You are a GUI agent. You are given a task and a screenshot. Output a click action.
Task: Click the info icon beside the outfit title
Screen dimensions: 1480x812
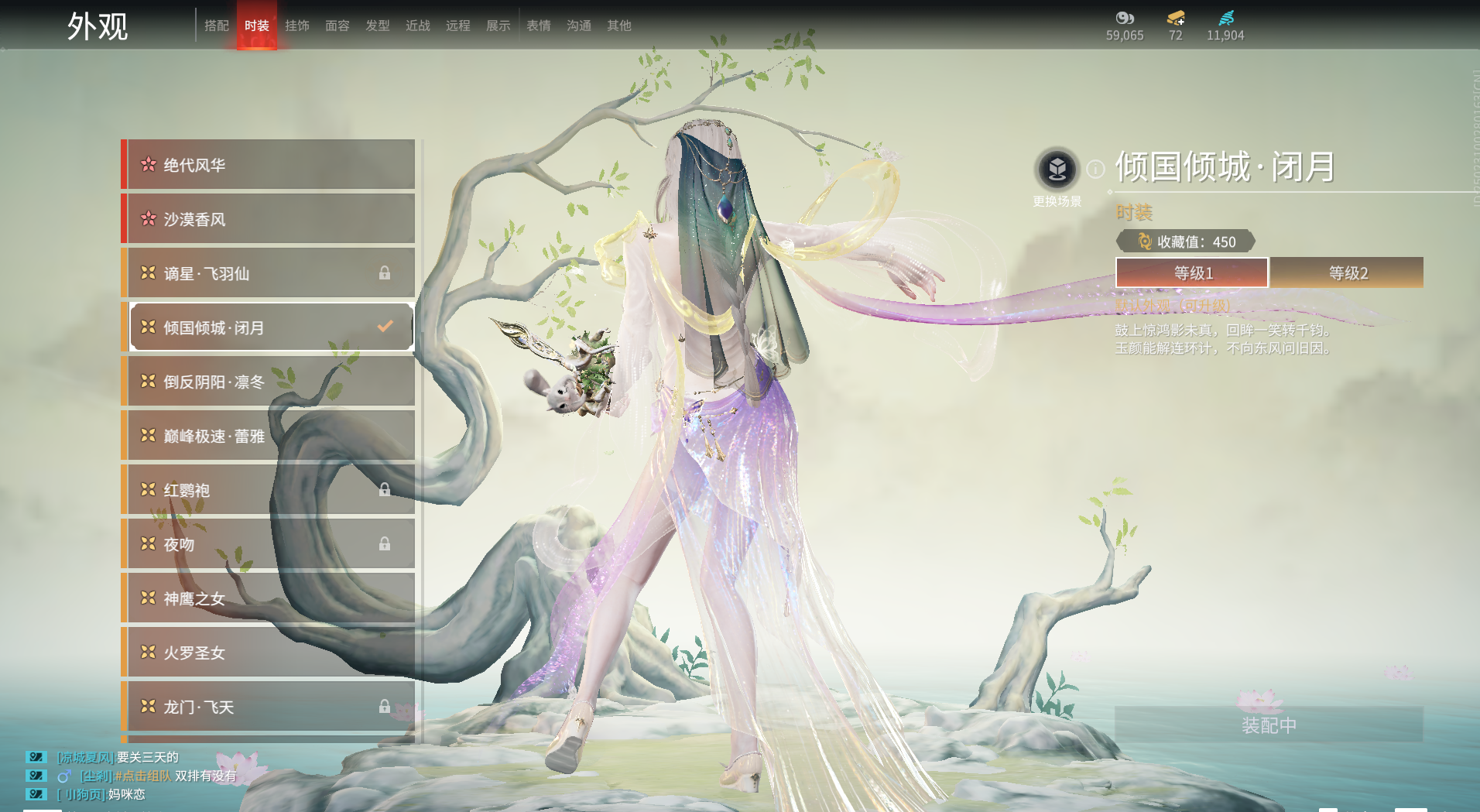pyautogui.click(x=1095, y=169)
